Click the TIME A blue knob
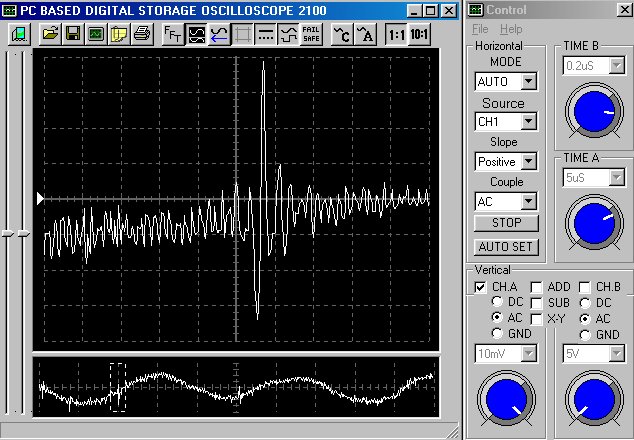This screenshot has height=440, width=634. coord(593,223)
